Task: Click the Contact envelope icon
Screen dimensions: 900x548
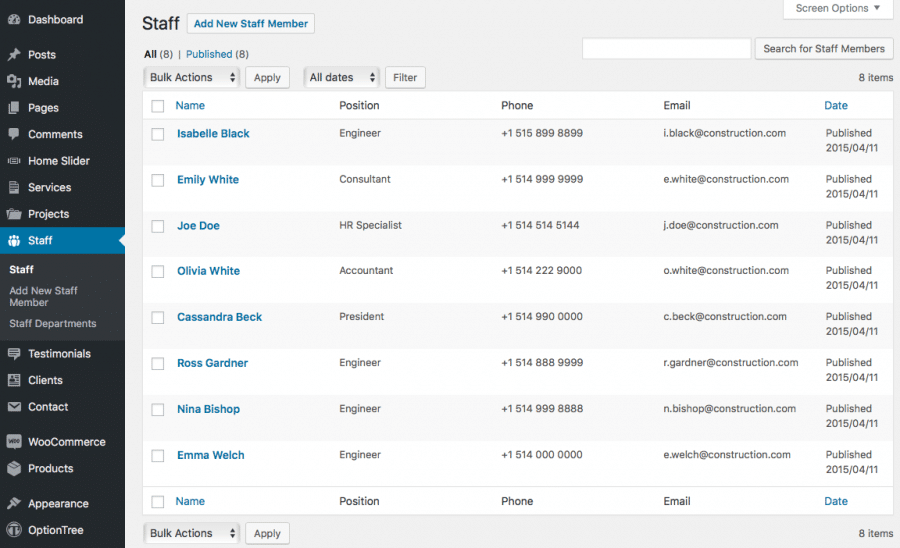Action: pos(14,406)
